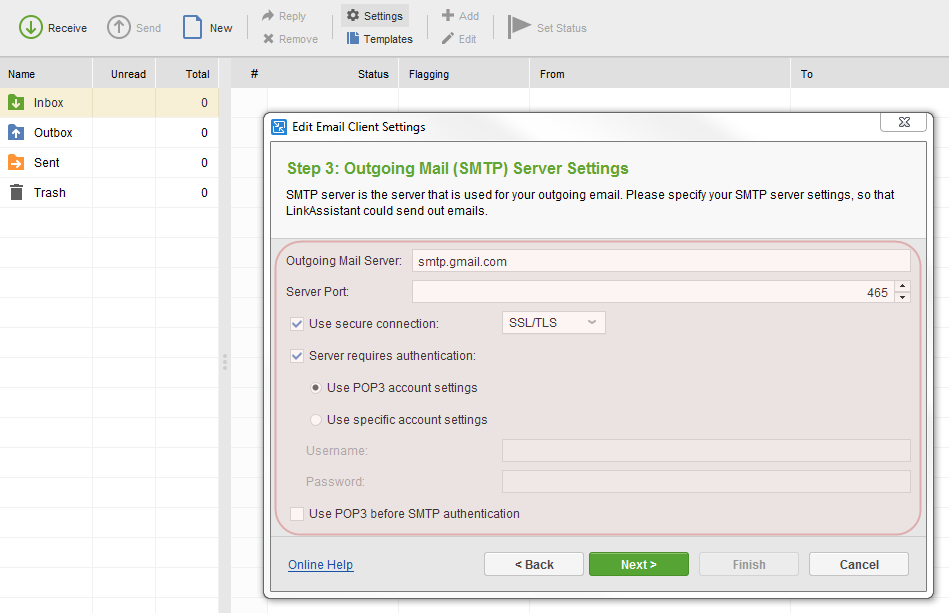Open the Templates icon
Screen dimensions: 949x613
[x=353, y=38]
